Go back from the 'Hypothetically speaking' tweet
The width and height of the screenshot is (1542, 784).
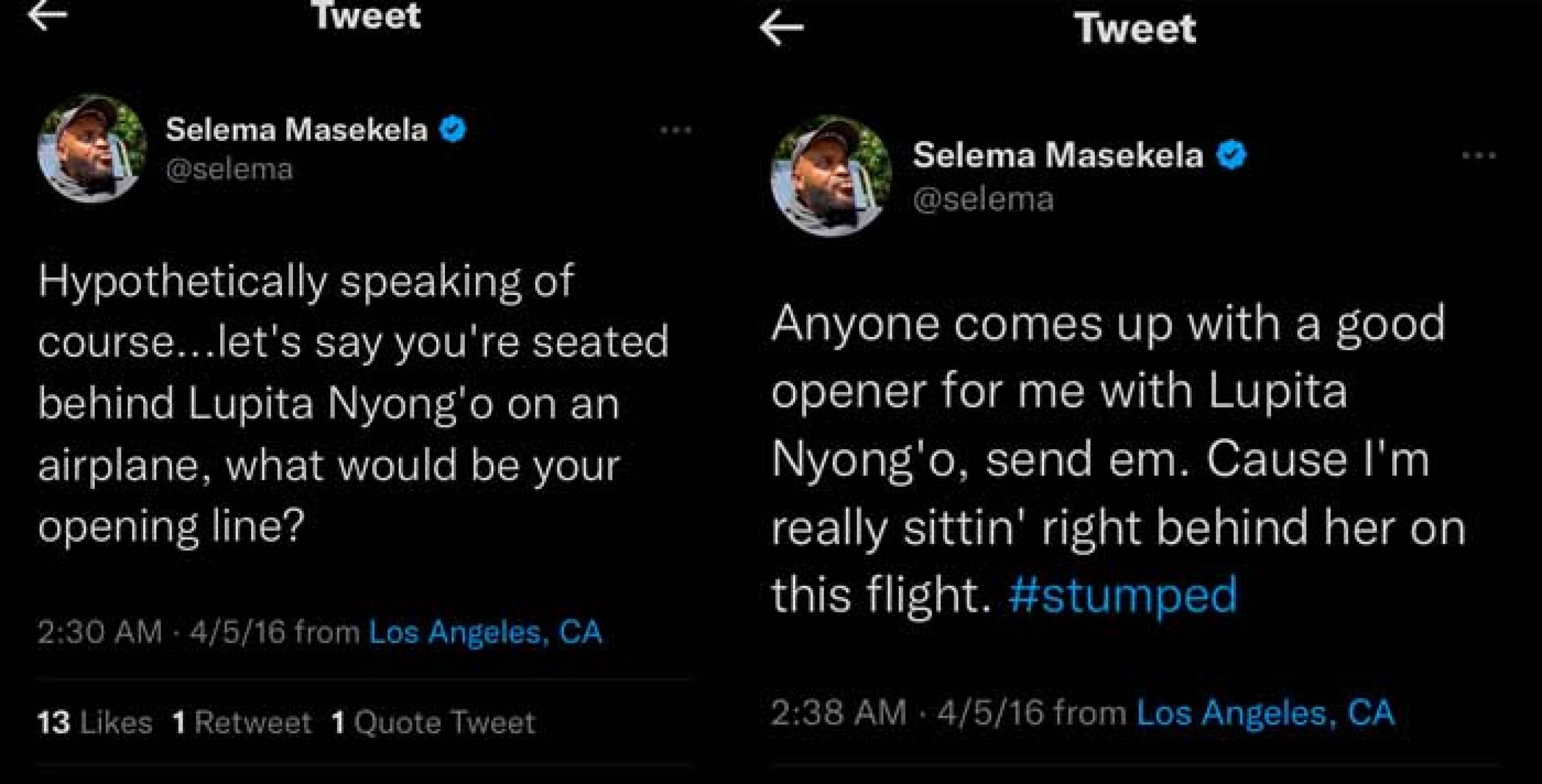(x=48, y=16)
